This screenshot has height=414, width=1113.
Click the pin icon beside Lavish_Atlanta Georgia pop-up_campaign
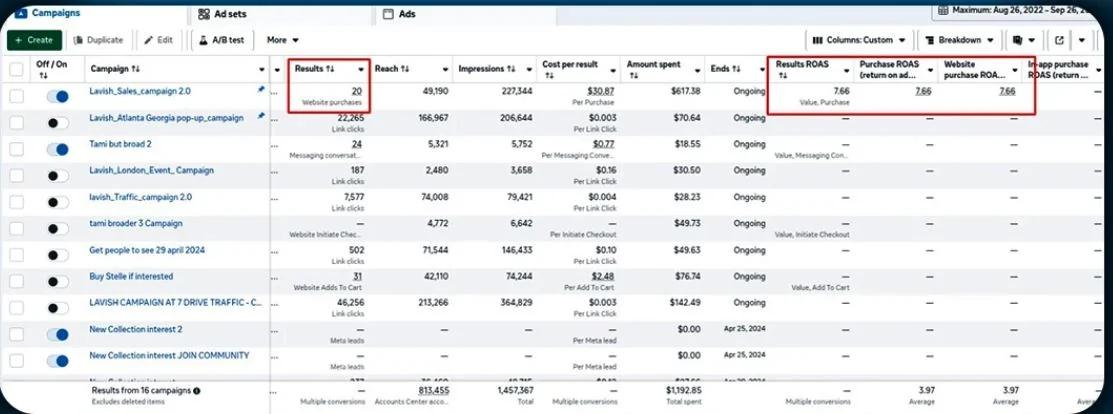click(x=261, y=116)
